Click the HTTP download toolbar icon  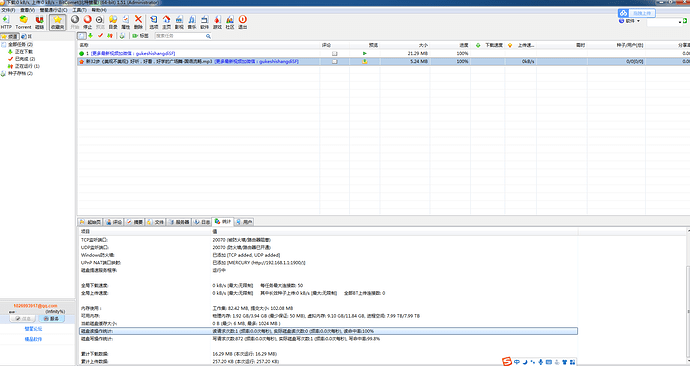[6, 22]
